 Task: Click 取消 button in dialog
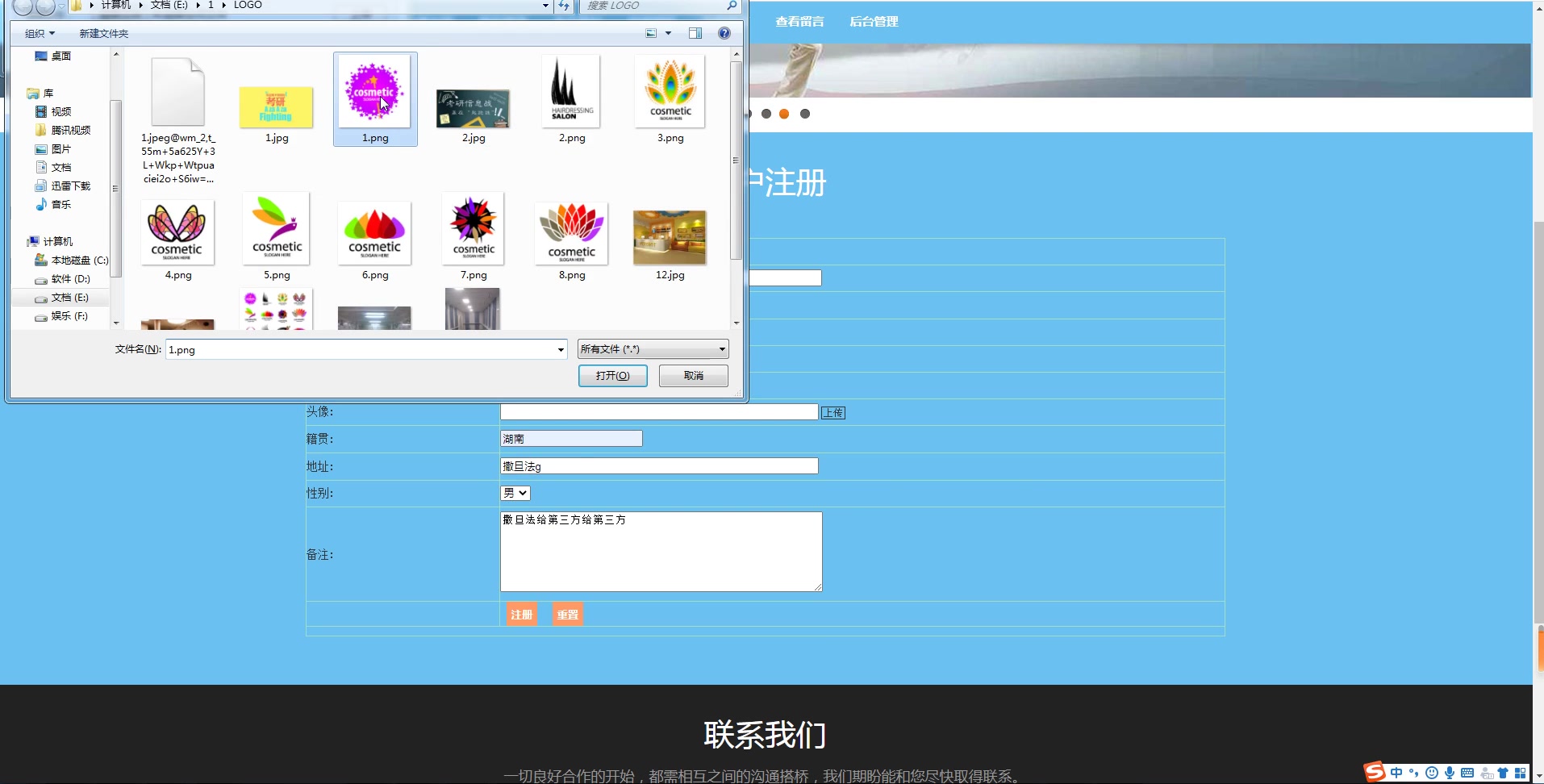pyautogui.click(x=694, y=376)
